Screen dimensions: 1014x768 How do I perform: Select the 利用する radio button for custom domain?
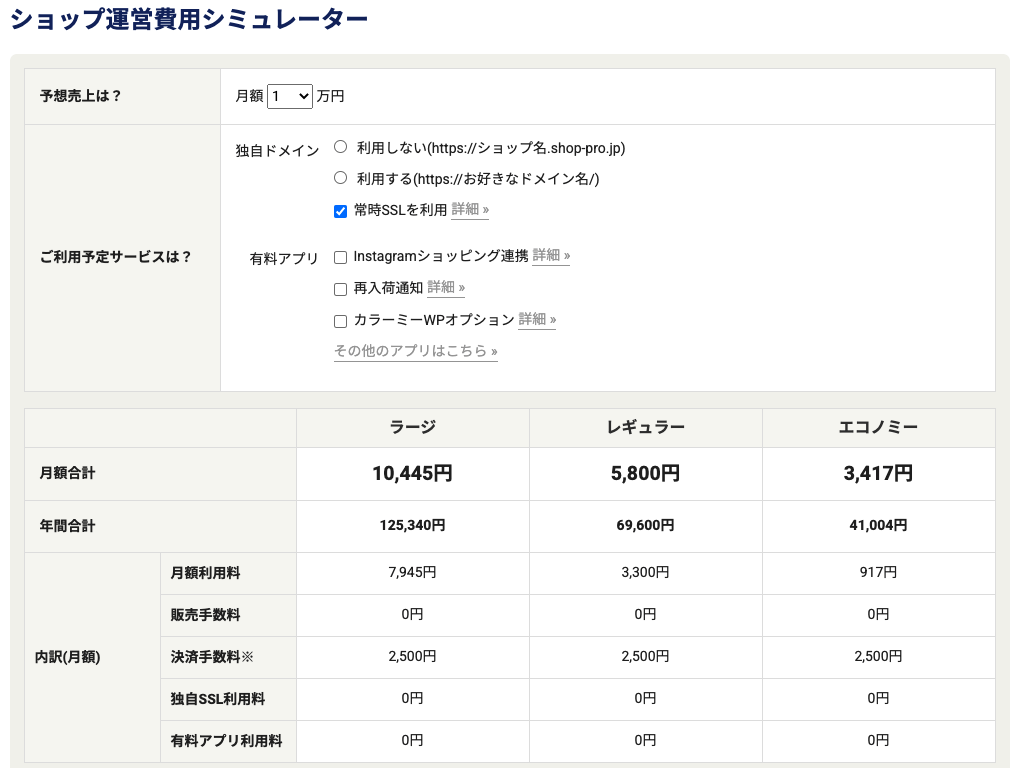[340, 178]
